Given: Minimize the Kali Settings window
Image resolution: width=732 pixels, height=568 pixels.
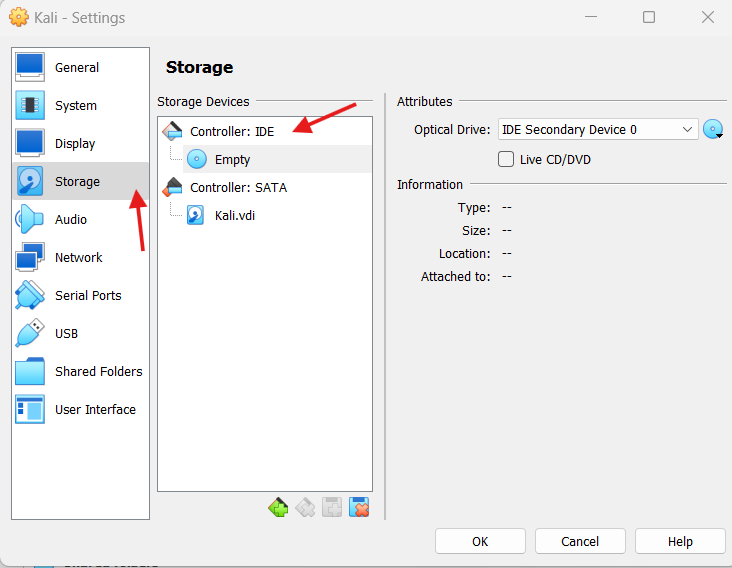Looking at the screenshot, I should click(x=591, y=17).
